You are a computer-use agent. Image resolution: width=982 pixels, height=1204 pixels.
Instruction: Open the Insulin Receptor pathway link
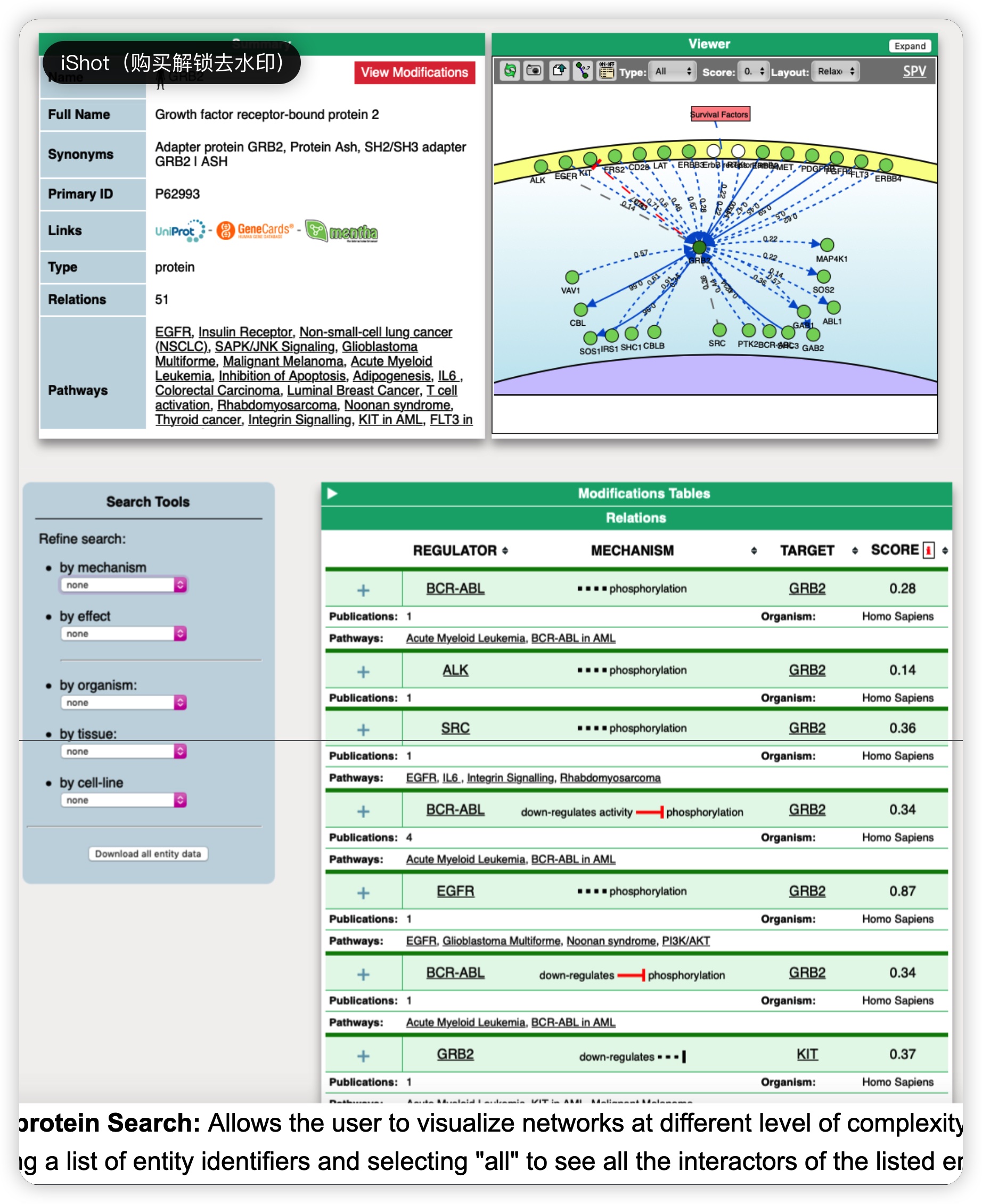[245, 332]
